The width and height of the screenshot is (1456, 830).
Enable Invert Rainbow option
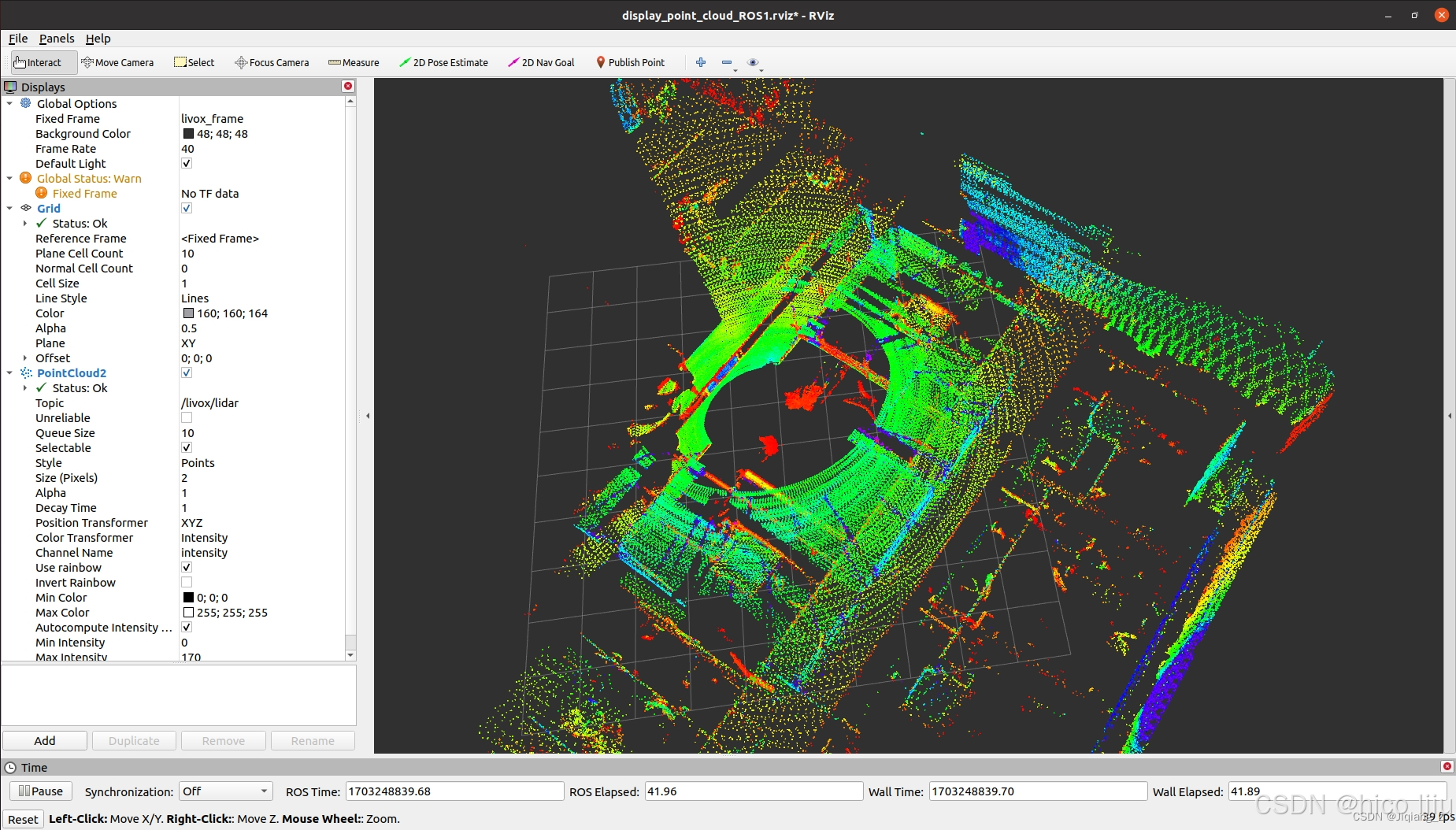(x=187, y=583)
